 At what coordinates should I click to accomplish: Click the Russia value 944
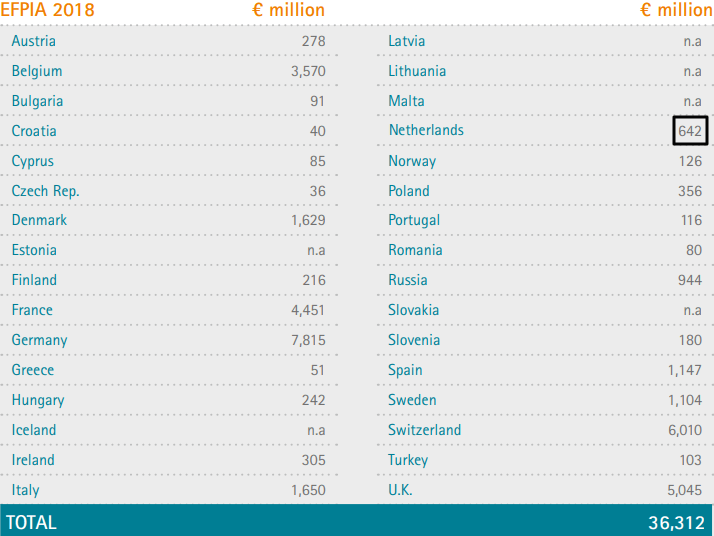click(689, 280)
